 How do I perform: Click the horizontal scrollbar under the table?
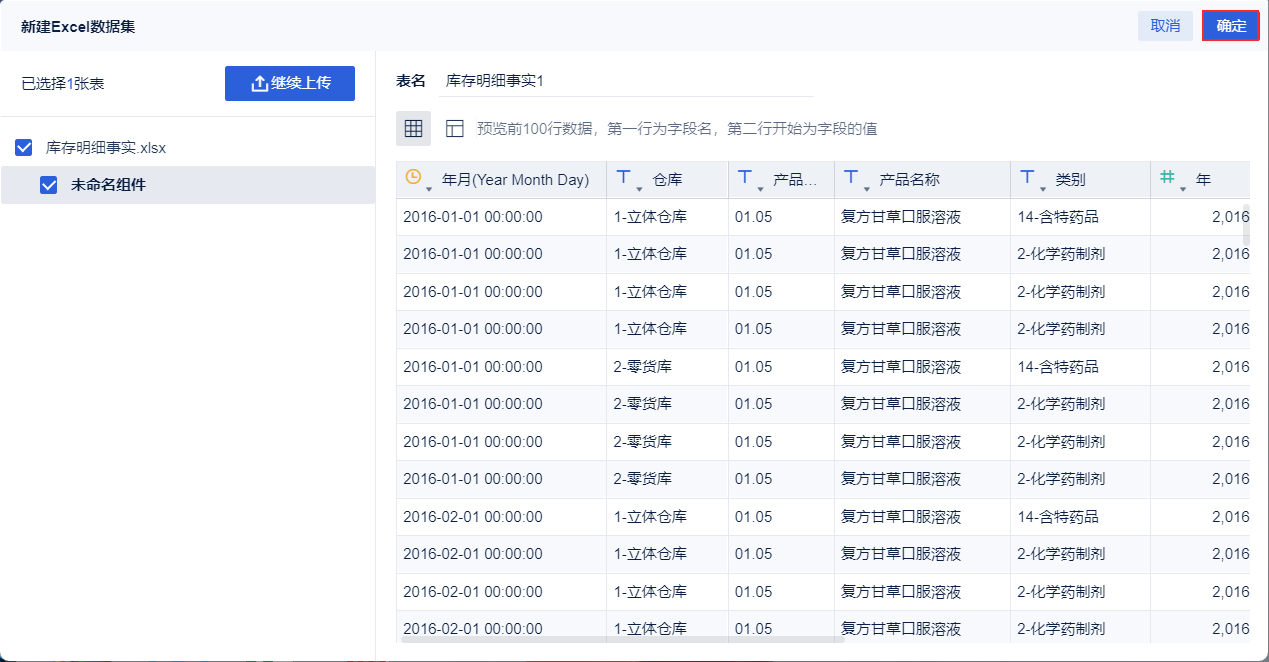[x=624, y=638]
